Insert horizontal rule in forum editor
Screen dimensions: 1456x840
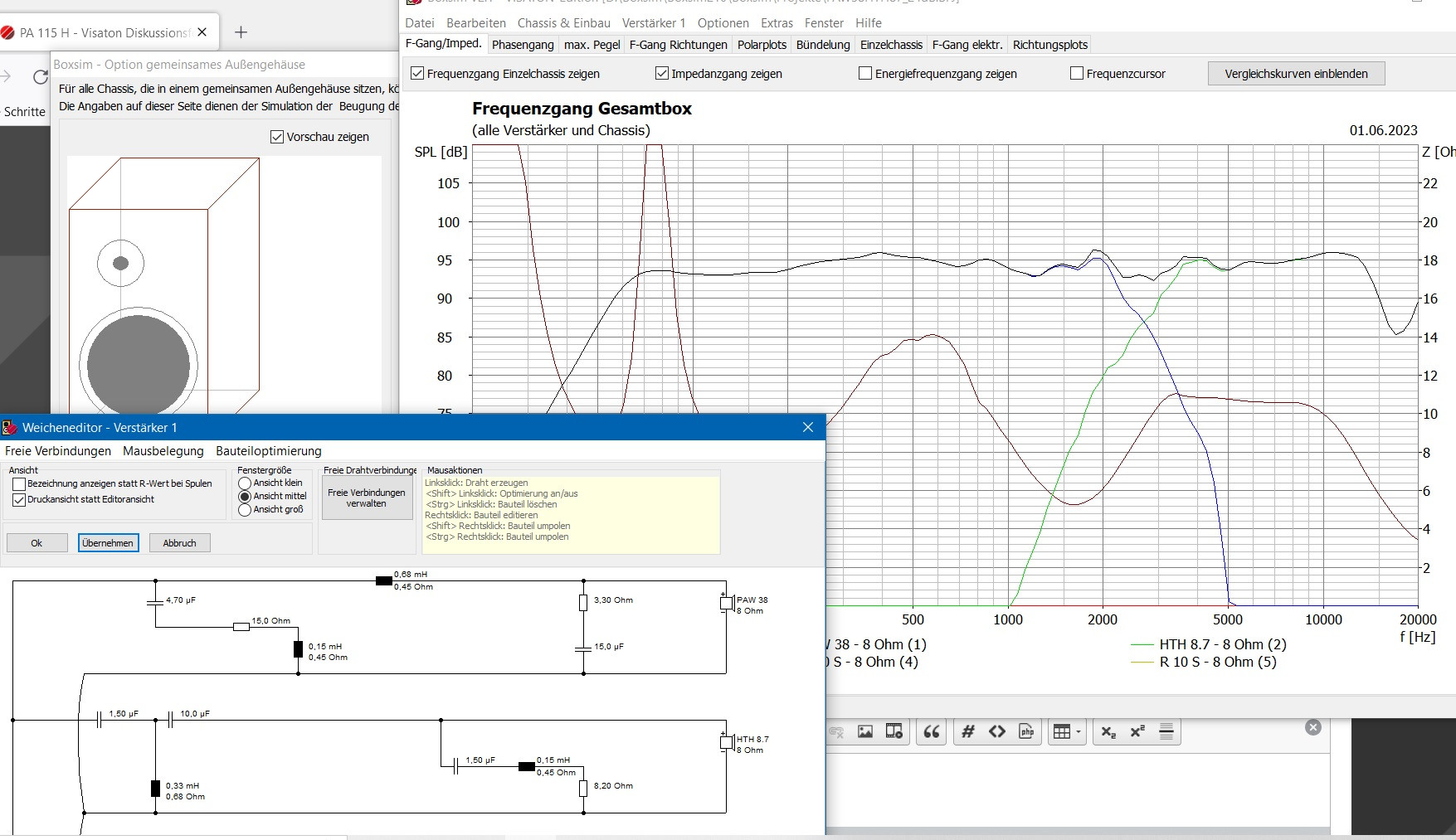point(1166,731)
